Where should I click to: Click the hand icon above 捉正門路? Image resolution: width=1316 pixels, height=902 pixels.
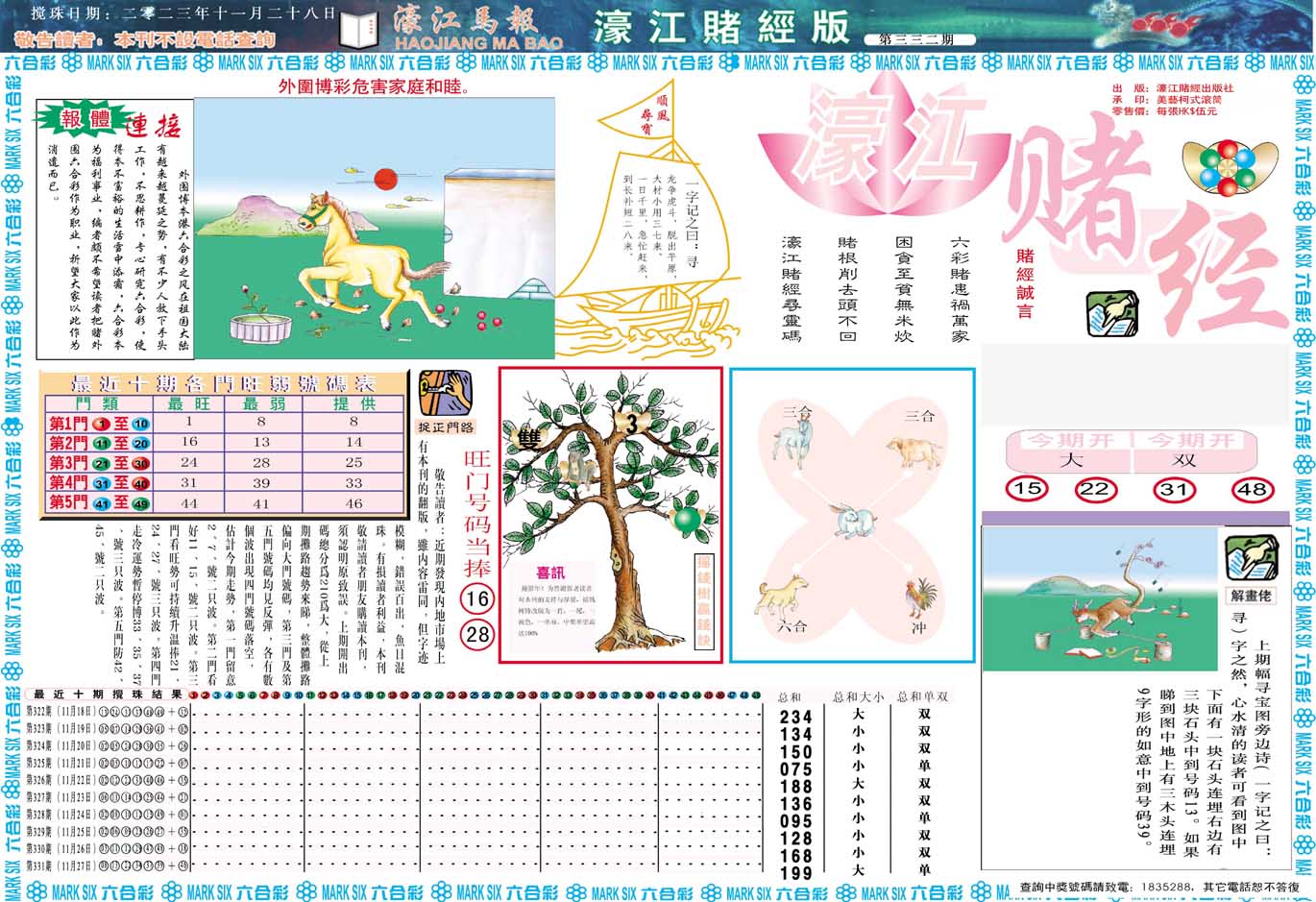446,394
